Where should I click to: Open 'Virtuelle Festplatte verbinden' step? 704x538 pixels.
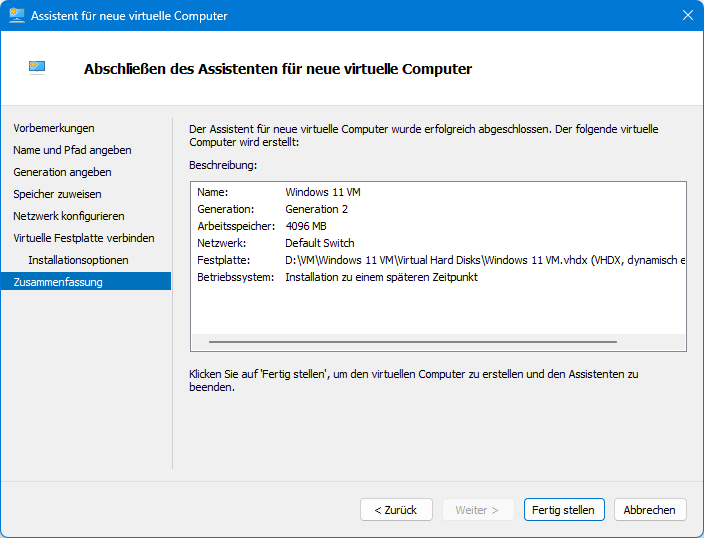tap(84, 238)
